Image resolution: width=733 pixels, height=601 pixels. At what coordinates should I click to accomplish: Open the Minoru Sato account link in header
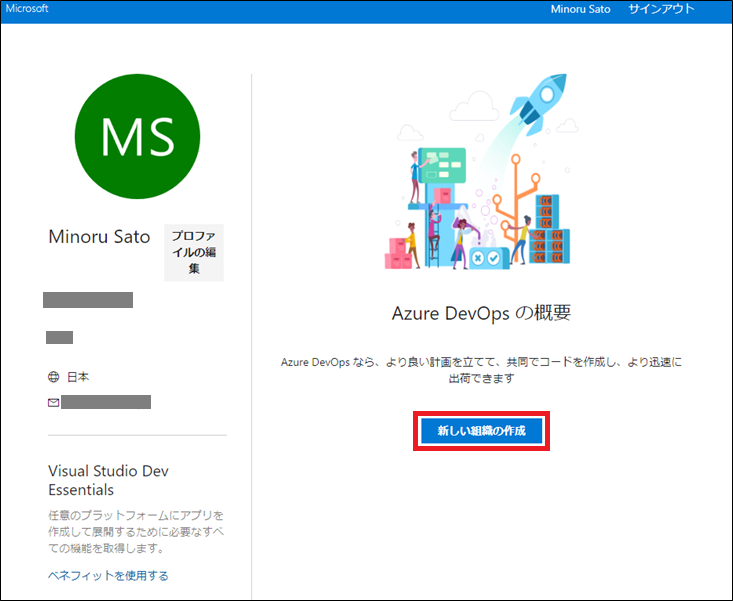pos(580,9)
